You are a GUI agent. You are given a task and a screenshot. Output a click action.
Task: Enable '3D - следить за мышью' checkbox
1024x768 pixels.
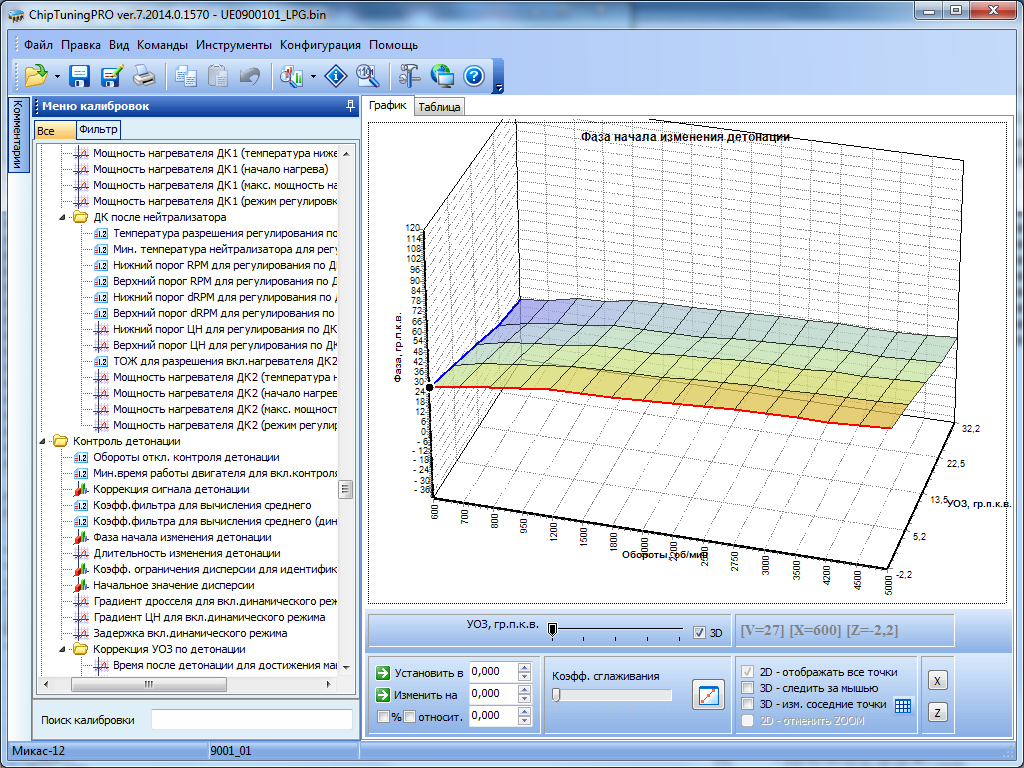747,688
